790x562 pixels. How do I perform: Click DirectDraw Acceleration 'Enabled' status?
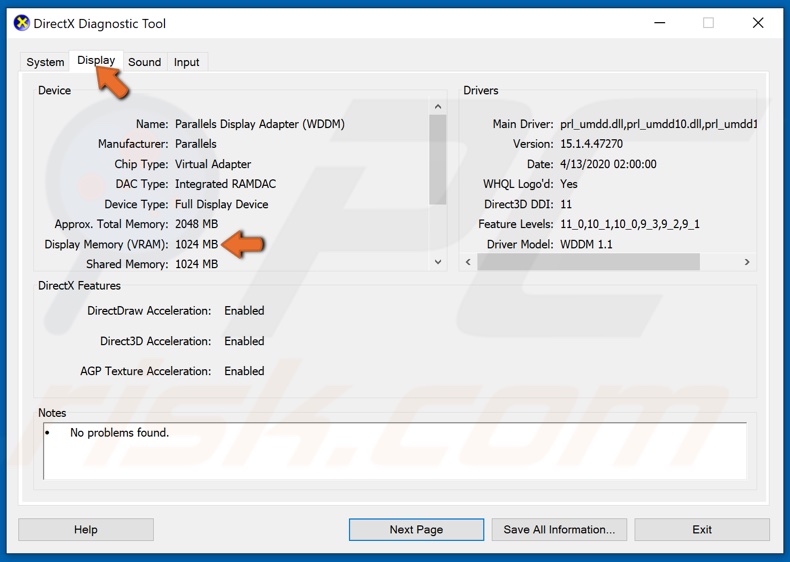click(244, 310)
